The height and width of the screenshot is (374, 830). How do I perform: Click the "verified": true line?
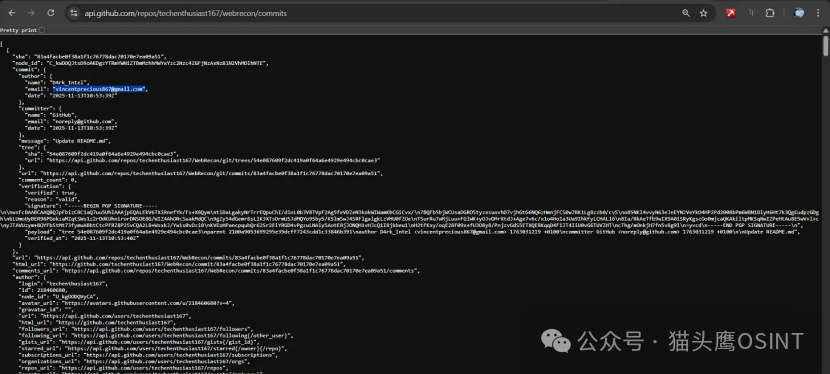pyautogui.click(x=51, y=193)
